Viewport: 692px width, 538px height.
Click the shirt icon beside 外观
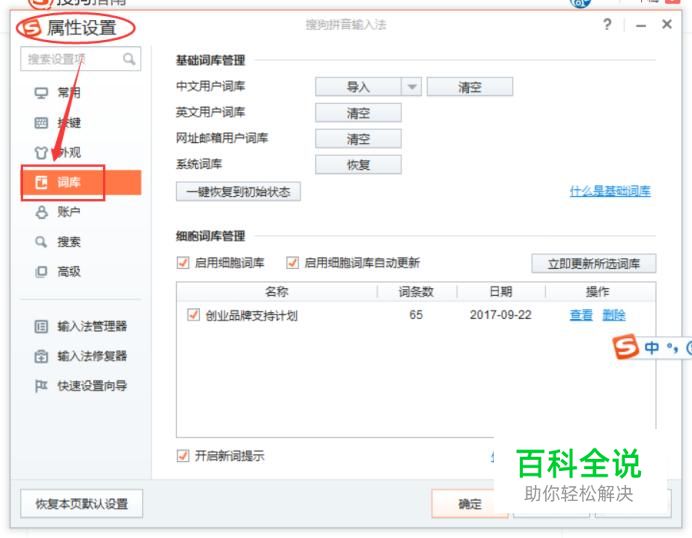point(41,153)
